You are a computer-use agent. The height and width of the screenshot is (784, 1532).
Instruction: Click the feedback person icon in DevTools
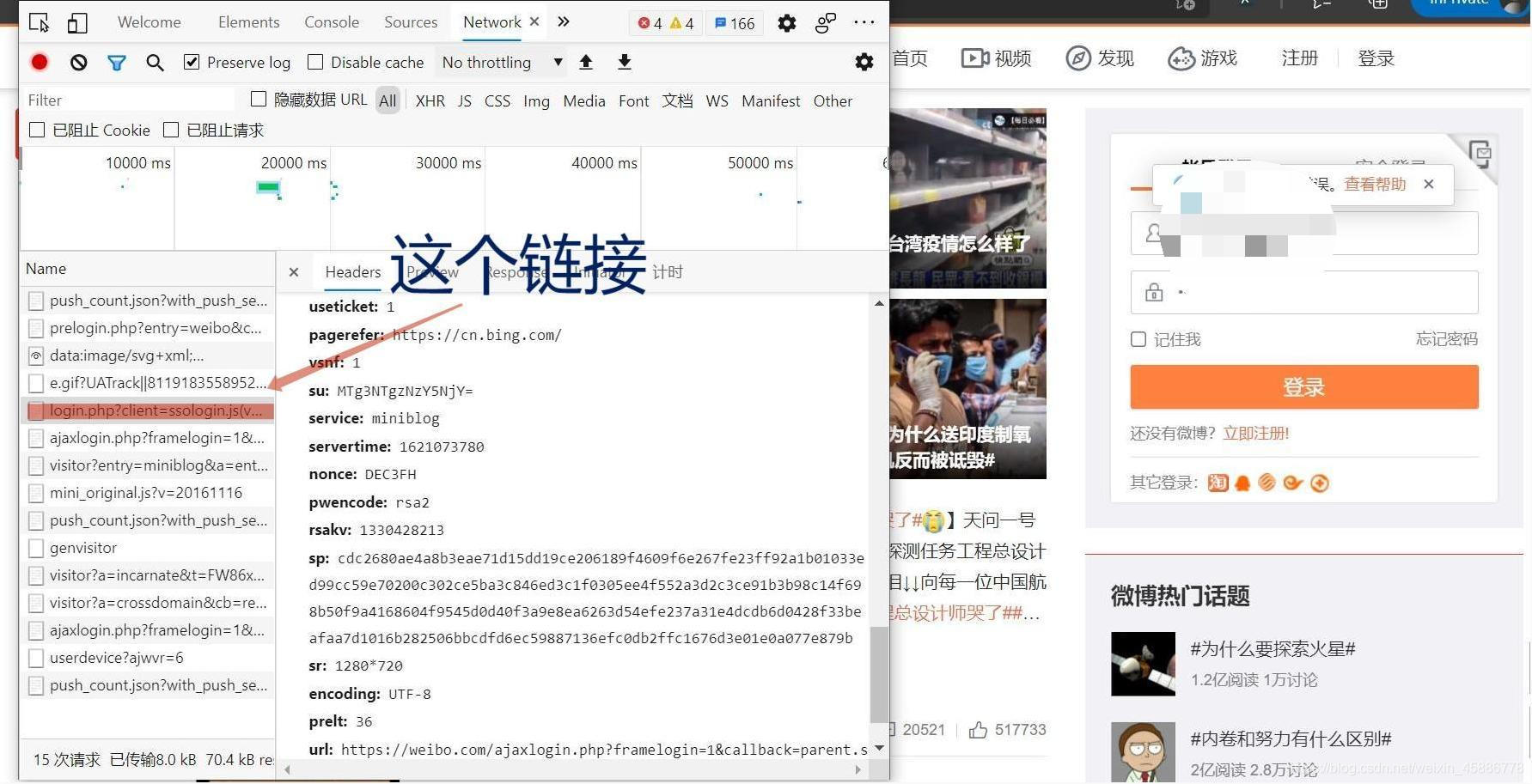(826, 23)
